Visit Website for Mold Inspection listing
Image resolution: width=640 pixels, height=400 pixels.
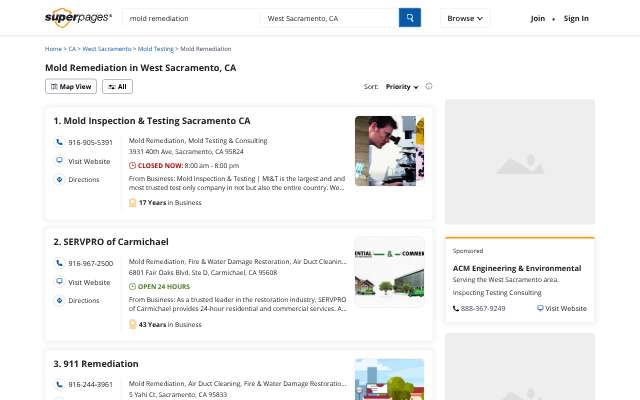[89, 161]
